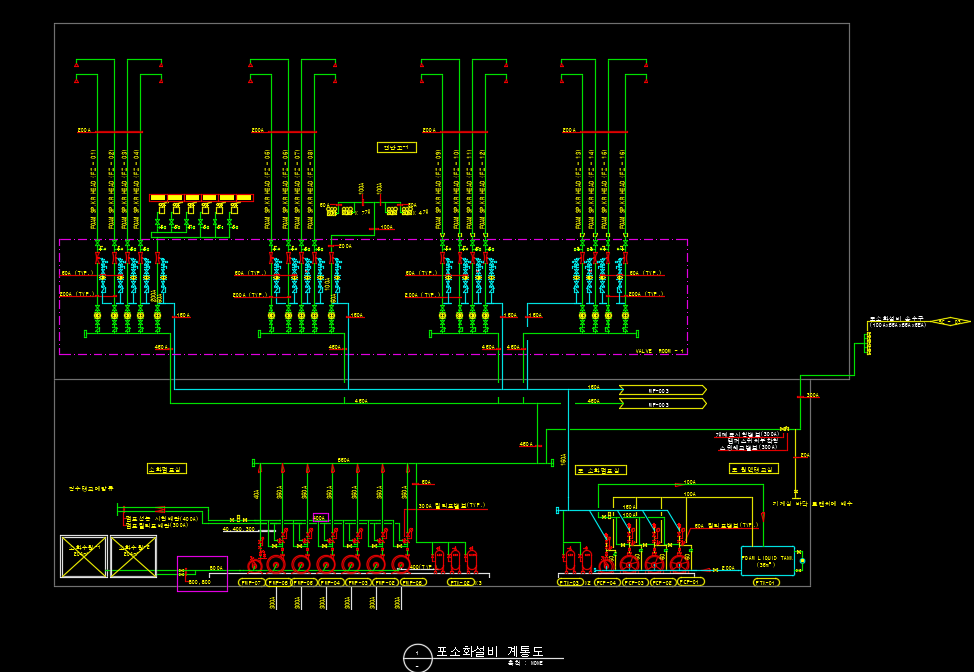The height and width of the screenshot is (672, 974).
Task: Click the yellow diamond reference symbol near 송수구
Action: 950,322
